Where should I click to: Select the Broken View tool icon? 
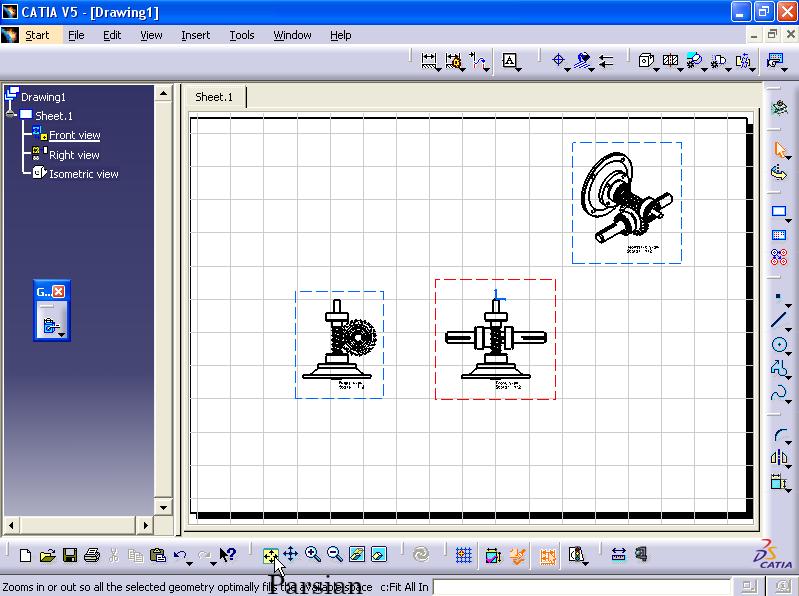[x=742, y=61]
